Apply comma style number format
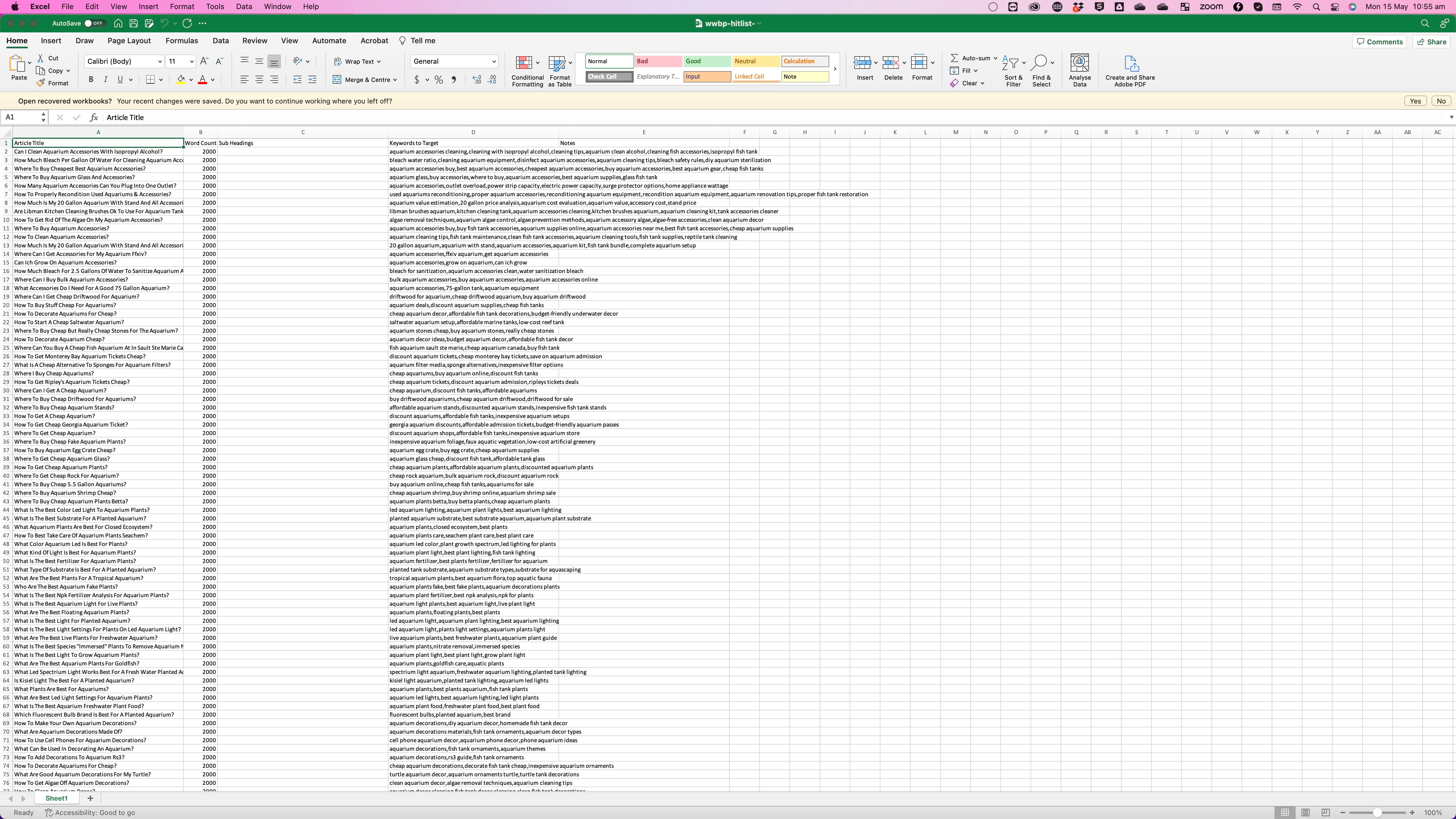1456x819 pixels. pyautogui.click(x=454, y=80)
